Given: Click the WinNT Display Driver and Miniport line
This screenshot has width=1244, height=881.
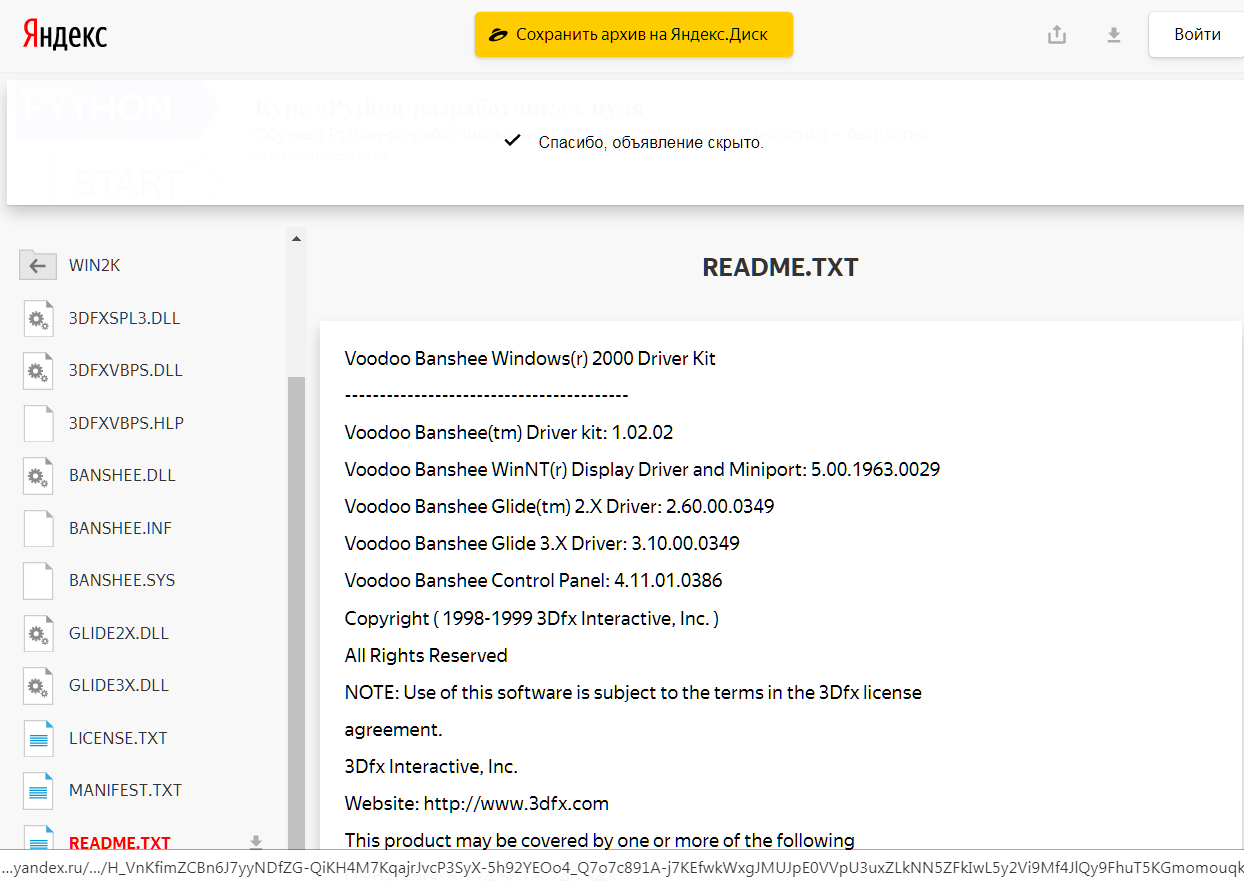Looking at the screenshot, I should coord(642,469).
